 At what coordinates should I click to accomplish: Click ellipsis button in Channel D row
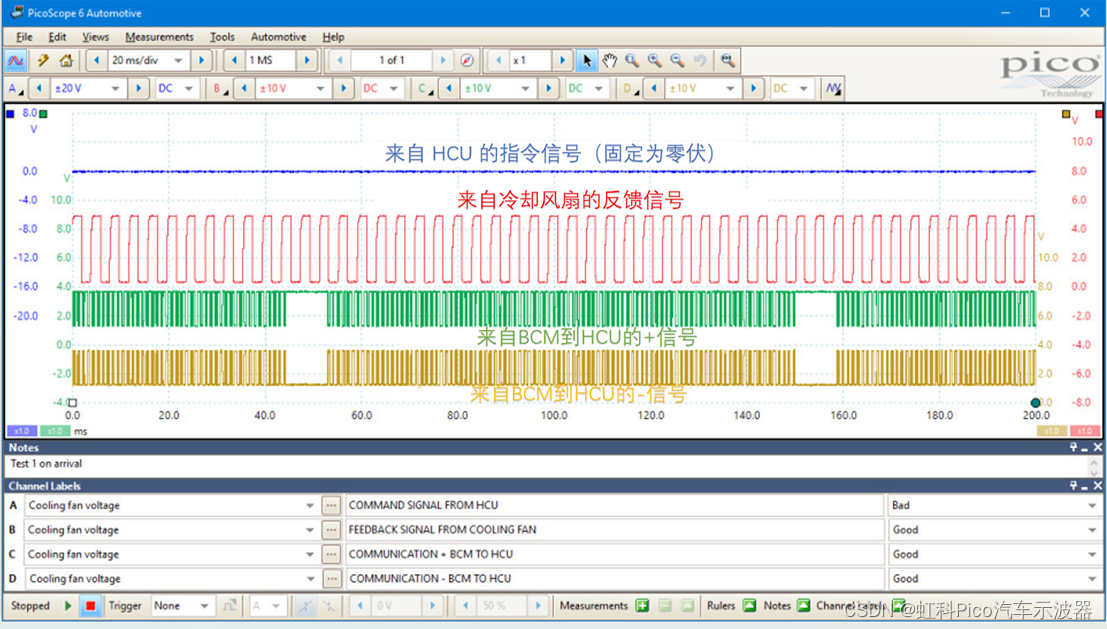coord(331,579)
